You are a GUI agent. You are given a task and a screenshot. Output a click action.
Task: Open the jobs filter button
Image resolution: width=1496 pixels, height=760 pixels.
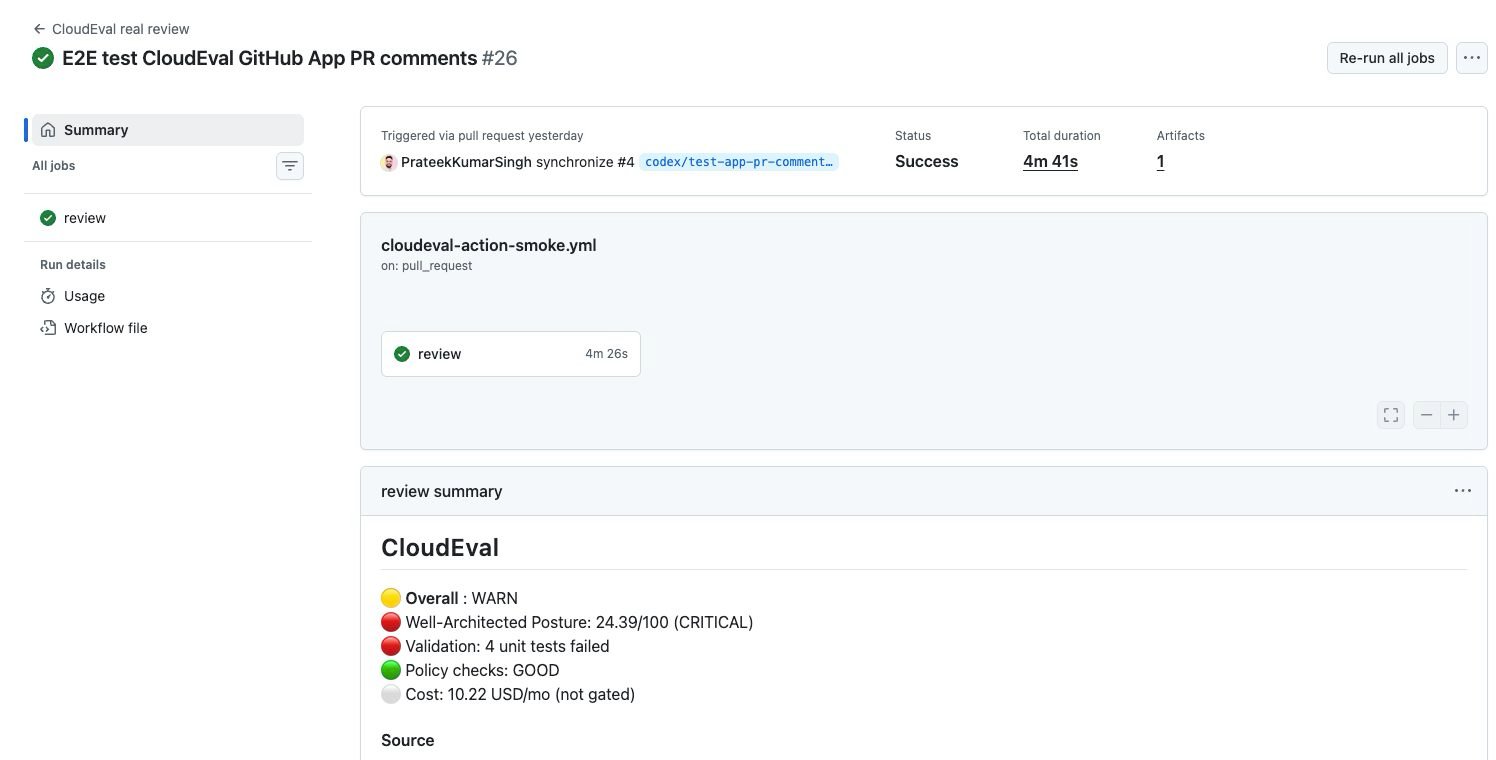(290, 166)
